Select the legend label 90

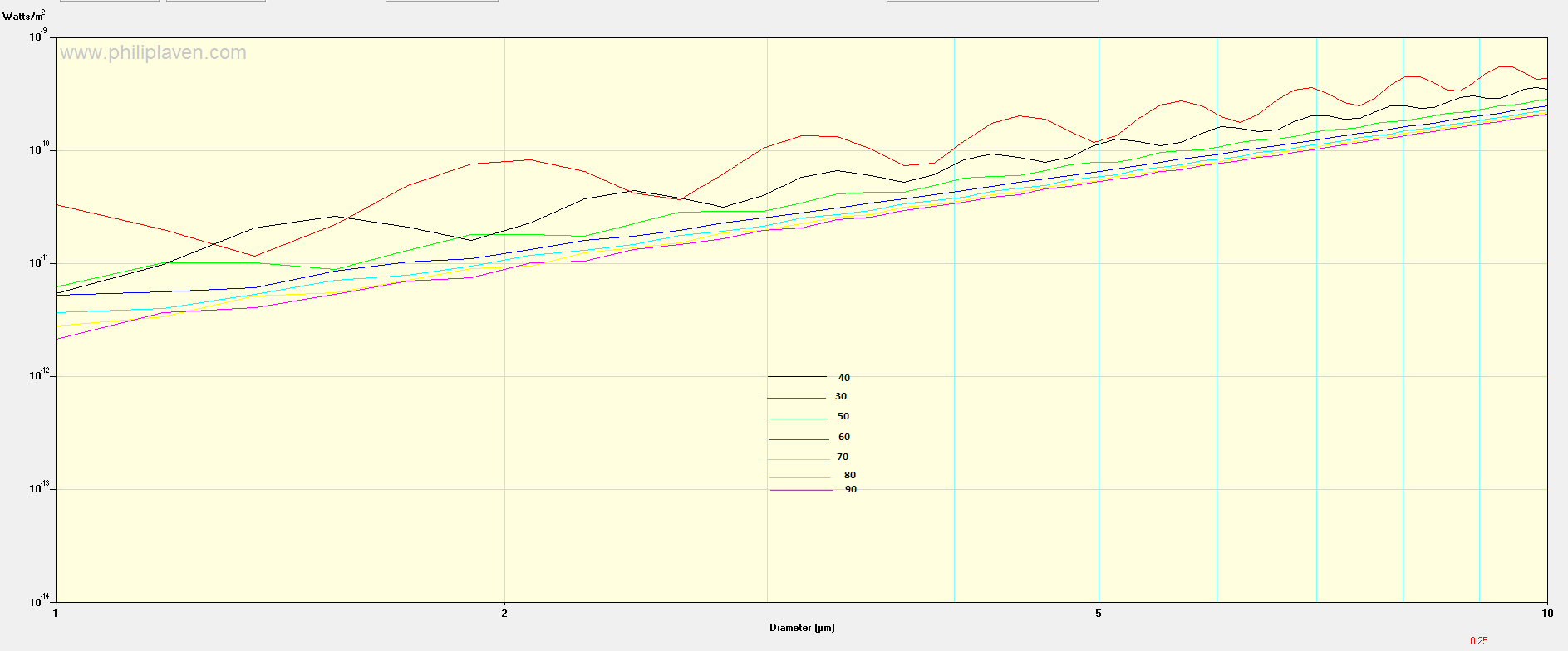click(850, 490)
